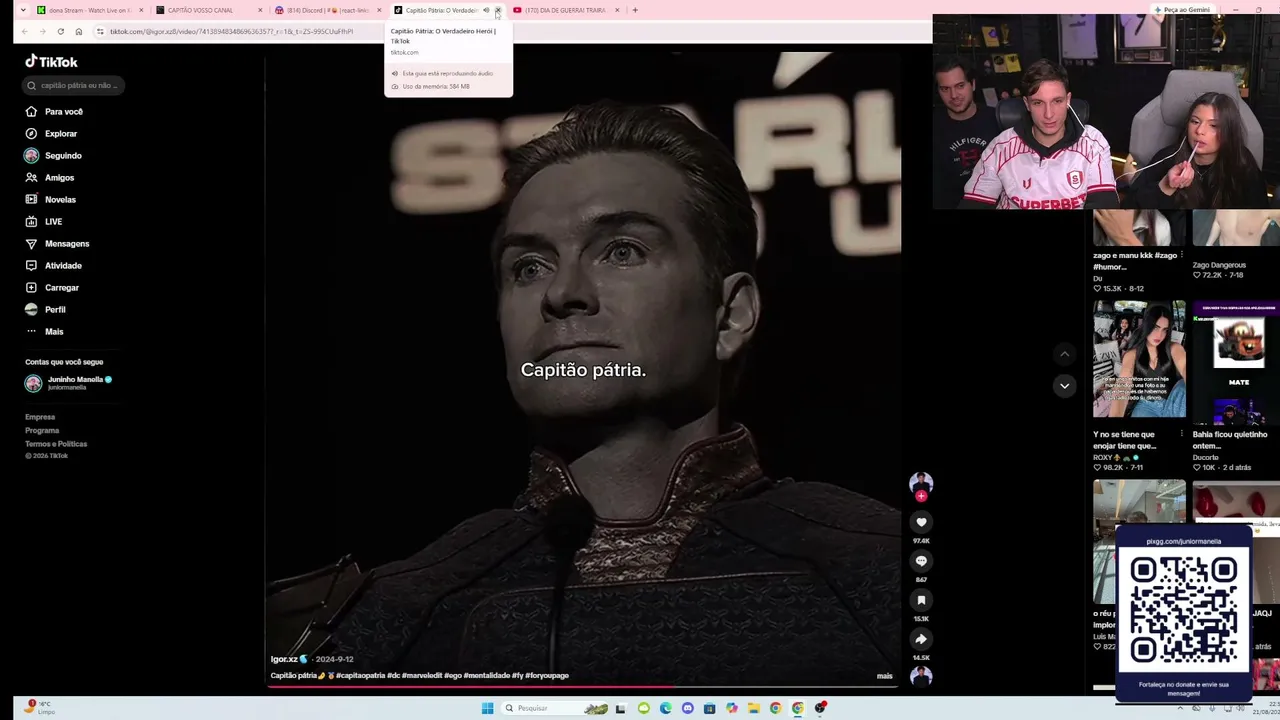
Task: Click the #marveledit hashtag
Action: tap(421, 676)
